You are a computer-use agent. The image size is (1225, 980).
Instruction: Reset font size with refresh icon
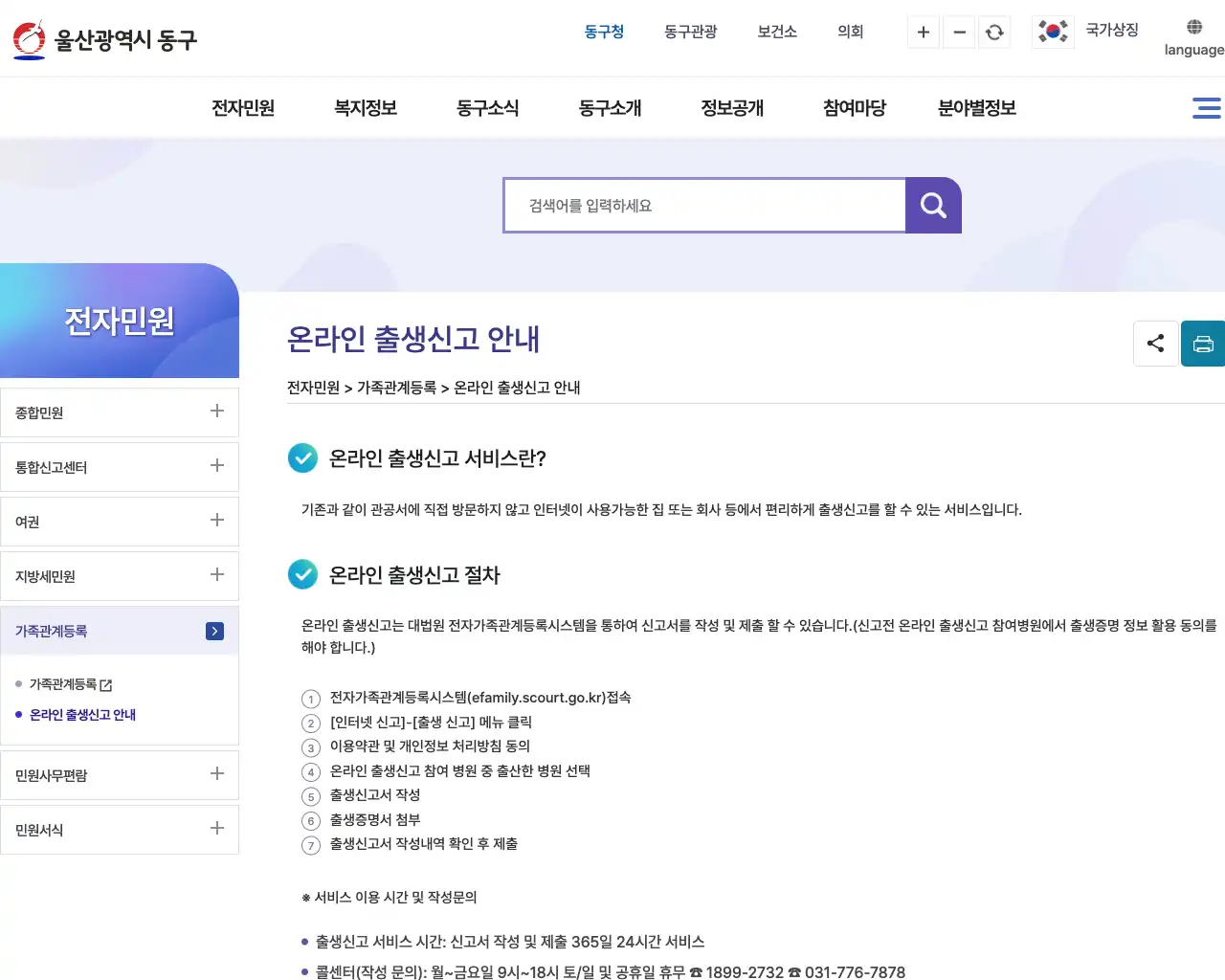[994, 33]
